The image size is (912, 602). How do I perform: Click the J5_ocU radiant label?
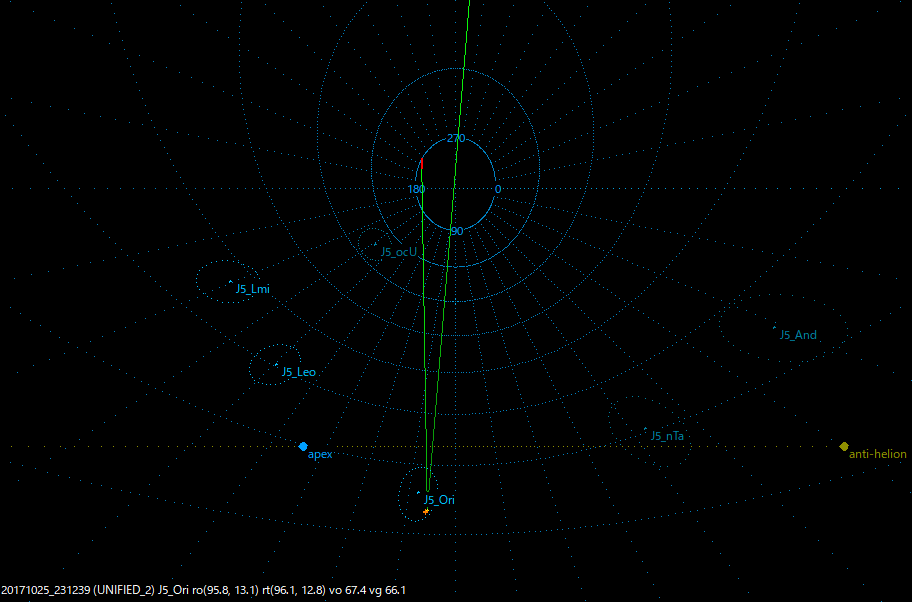click(x=399, y=252)
